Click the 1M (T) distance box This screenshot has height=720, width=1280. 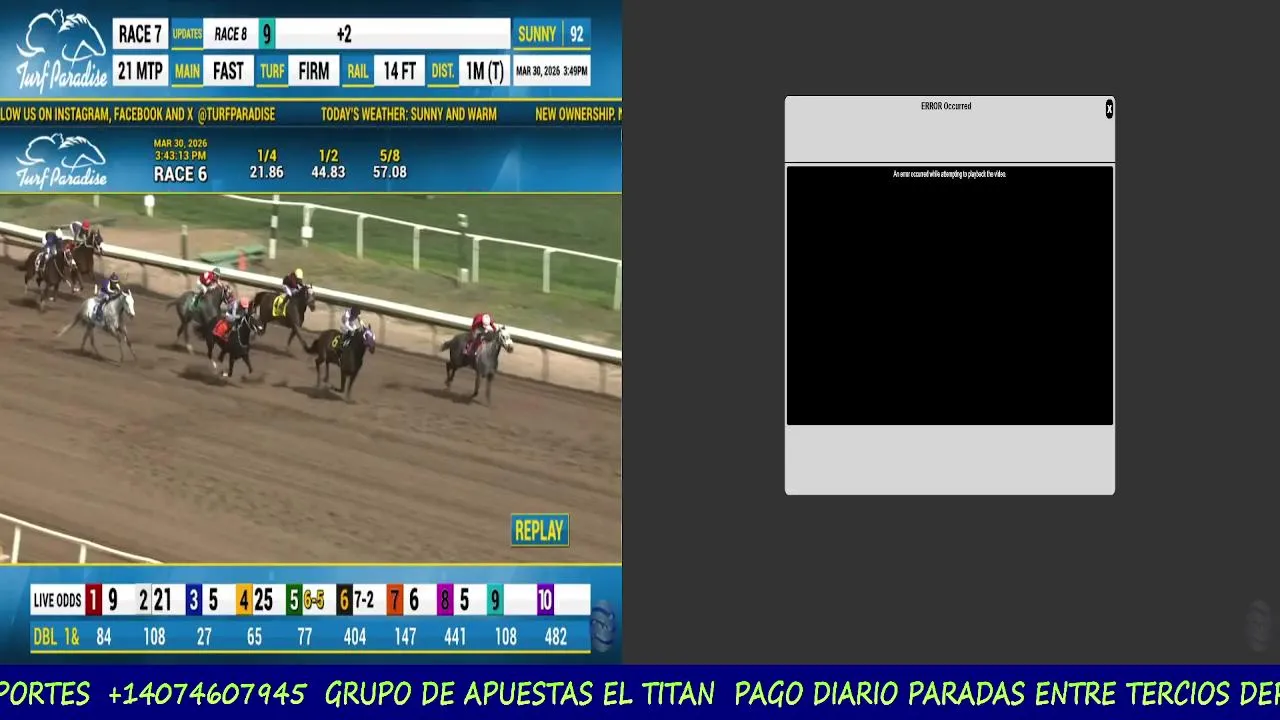pyautogui.click(x=485, y=71)
